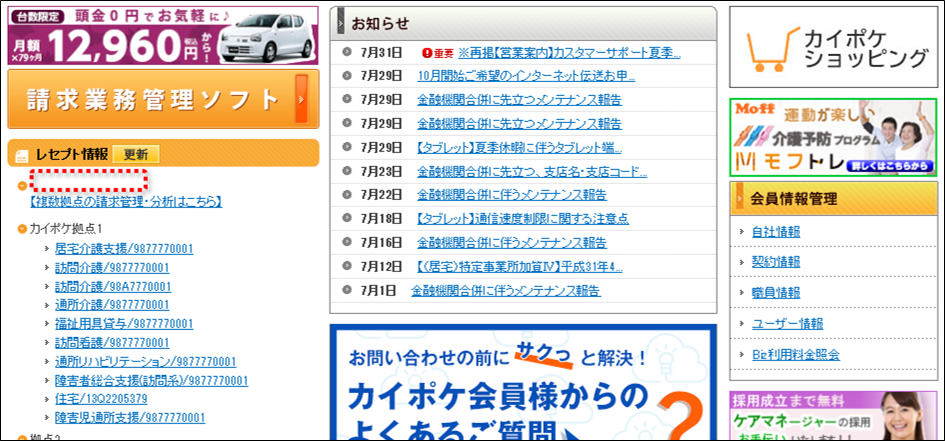Open the よくあるご質問 banner

point(523,382)
